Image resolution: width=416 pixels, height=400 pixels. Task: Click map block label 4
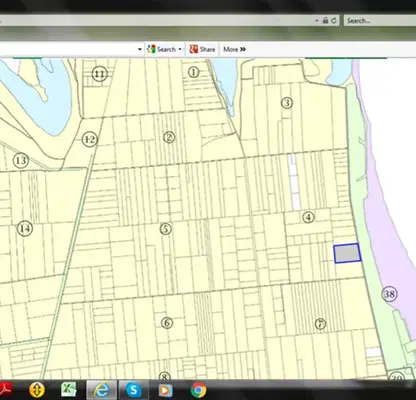(x=308, y=217)
